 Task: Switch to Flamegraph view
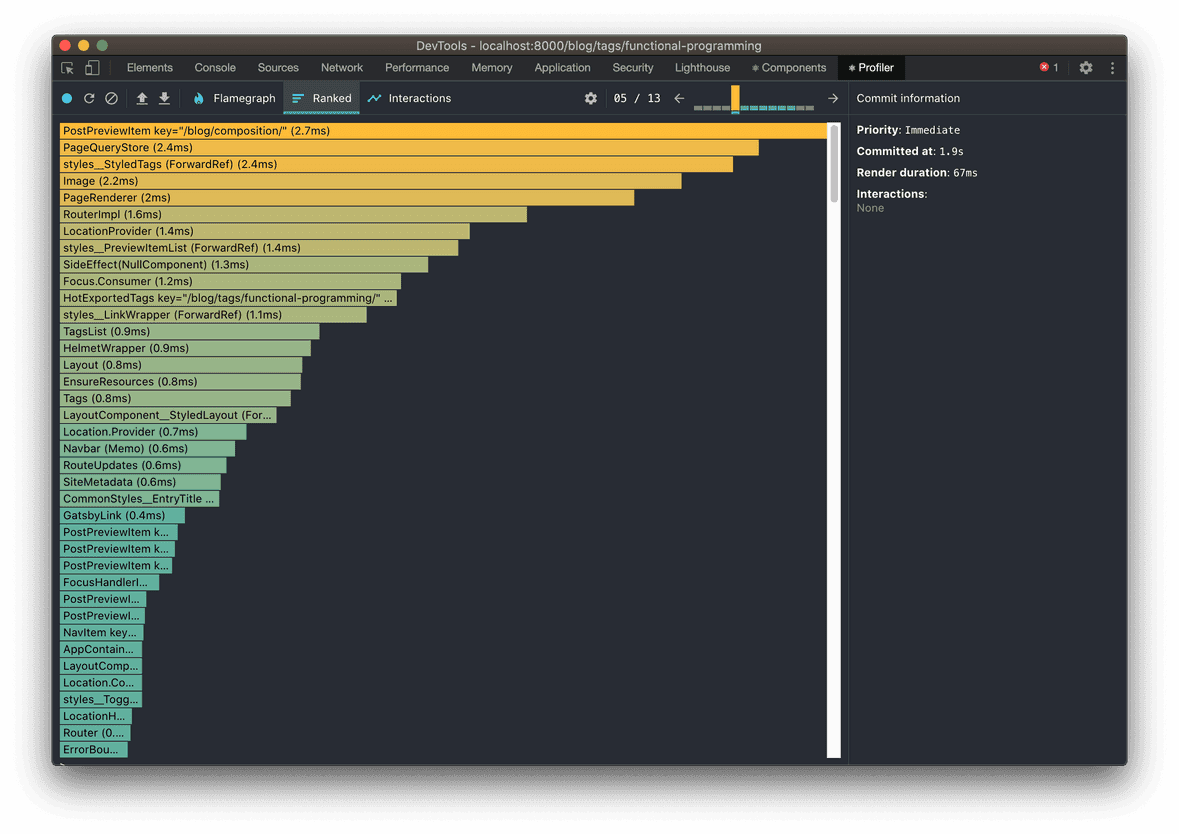coord(234,98)
